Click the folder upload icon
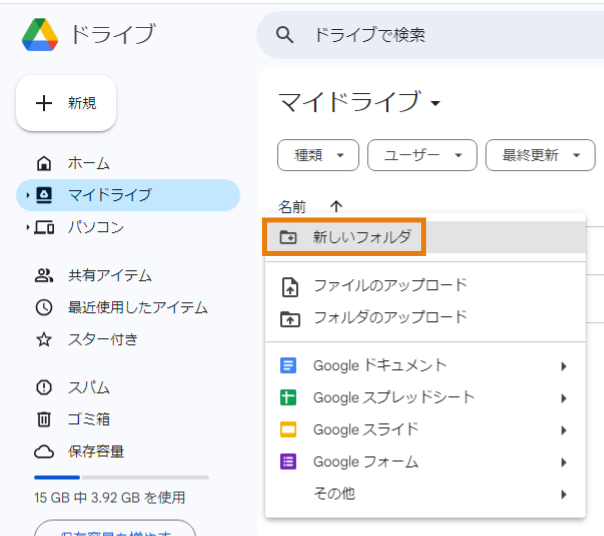604x536 pixels. click(290, 319)
